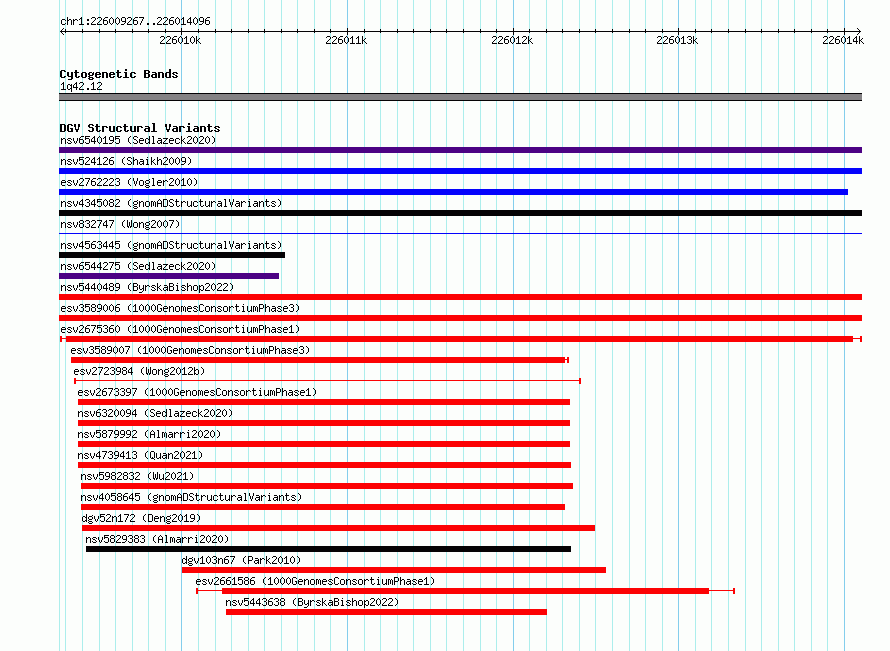Click nsv5829383 (Almarri2020) label
Screen dimensions: 890x651
(157, 539)
